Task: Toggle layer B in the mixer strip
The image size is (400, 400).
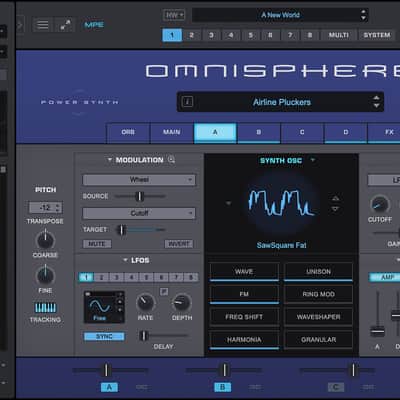Action: [222, 387]
